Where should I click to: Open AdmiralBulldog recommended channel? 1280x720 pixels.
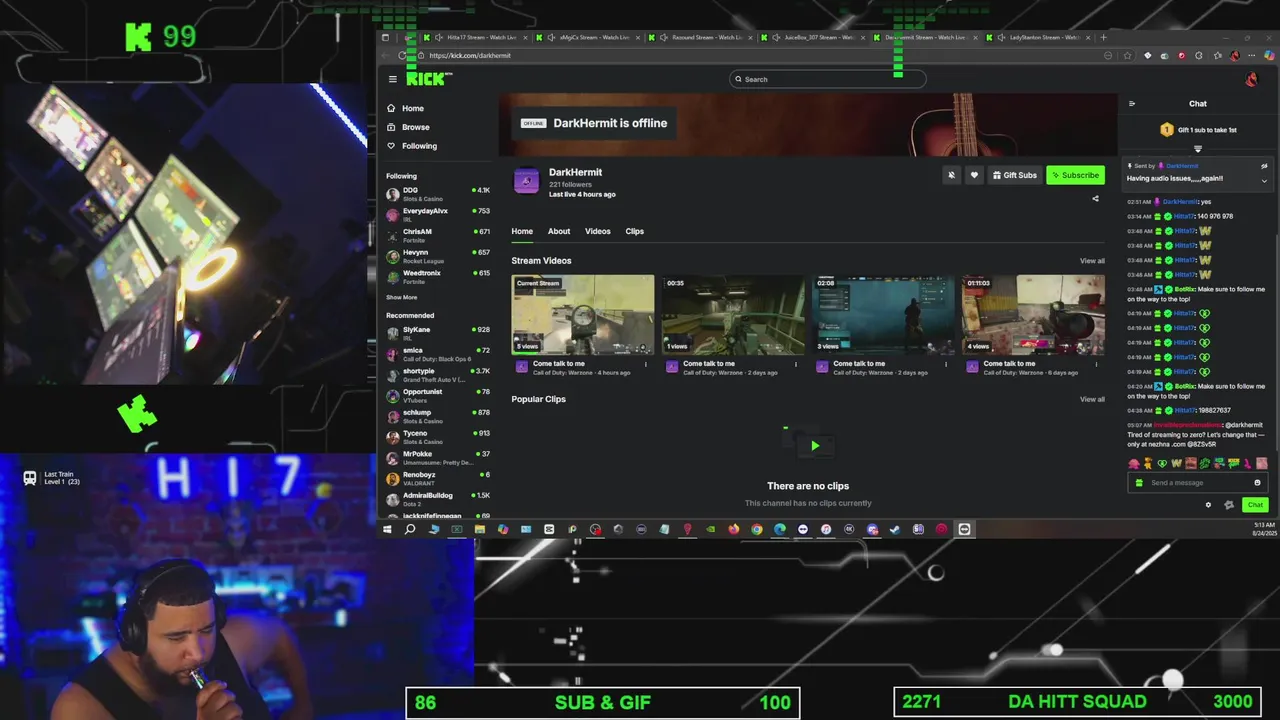tap(438, 499)
